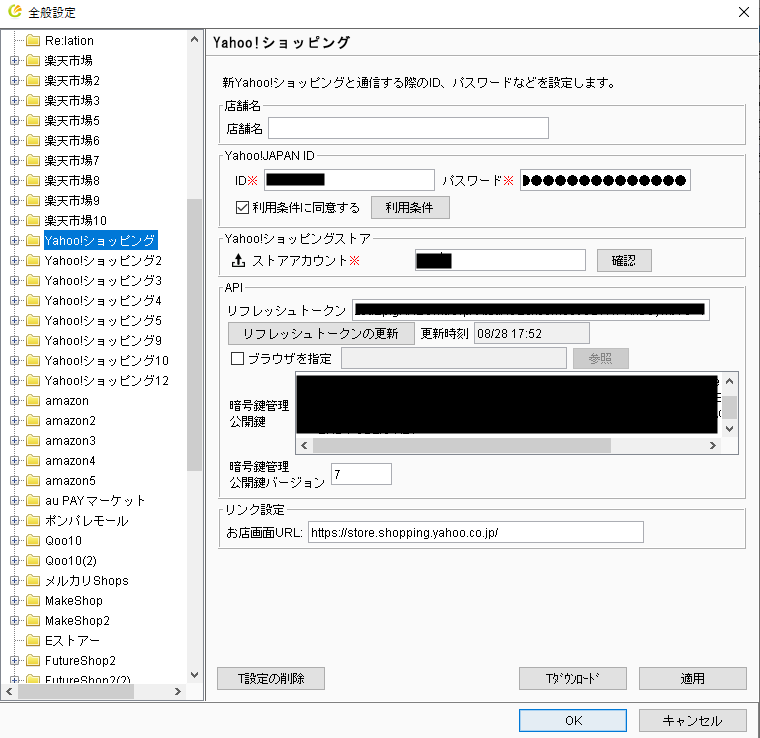Screen dimensions: 760x738
Task: Click the tree panel's vertical scrollbar thumb
Action: pyautogui.click(x=194, y=334)
